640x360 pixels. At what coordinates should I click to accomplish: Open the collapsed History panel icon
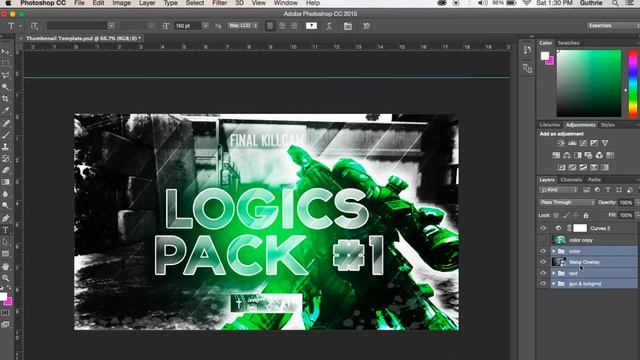tap(527, 50)
